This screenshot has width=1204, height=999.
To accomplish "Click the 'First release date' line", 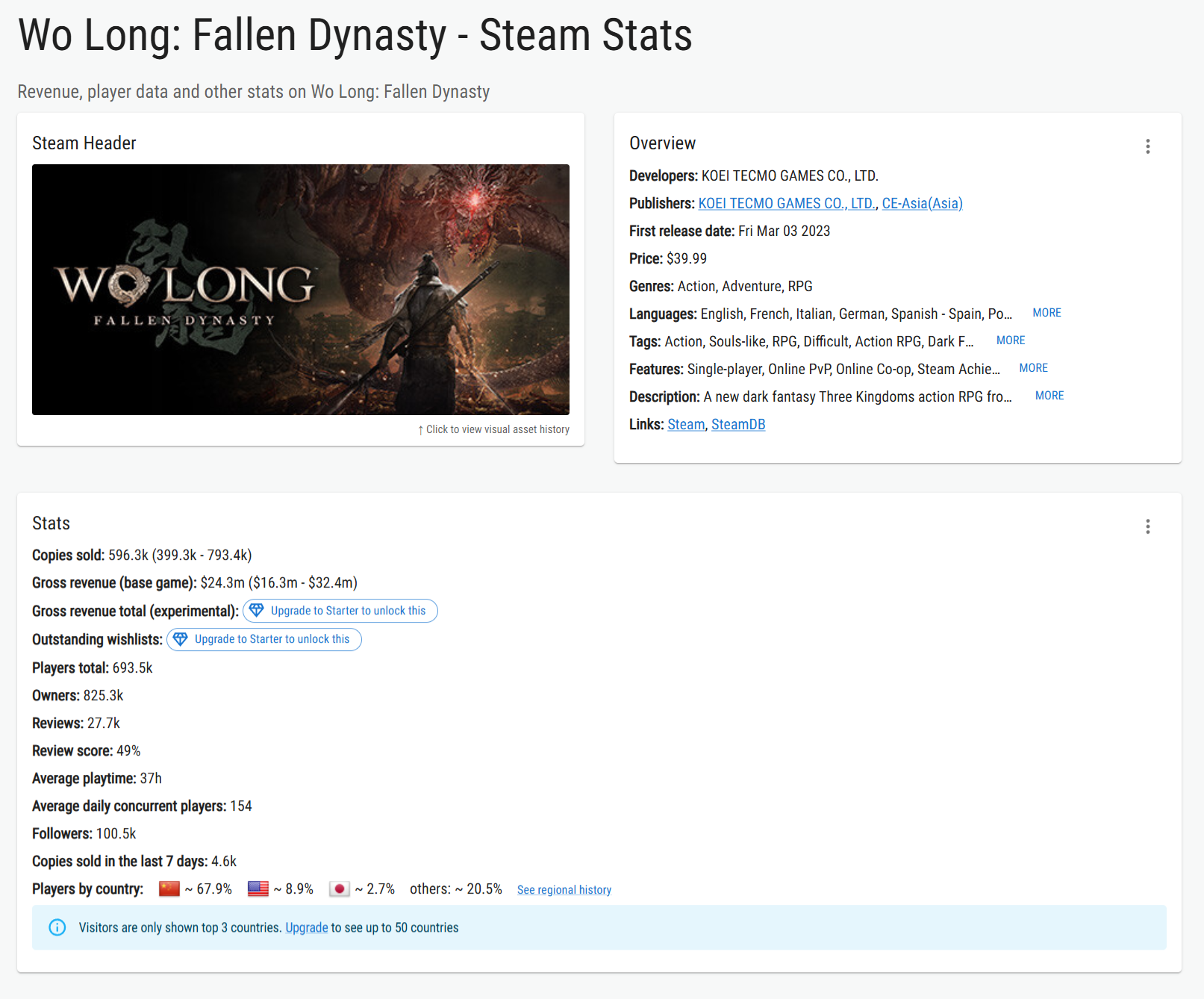I will coord(730,231).
